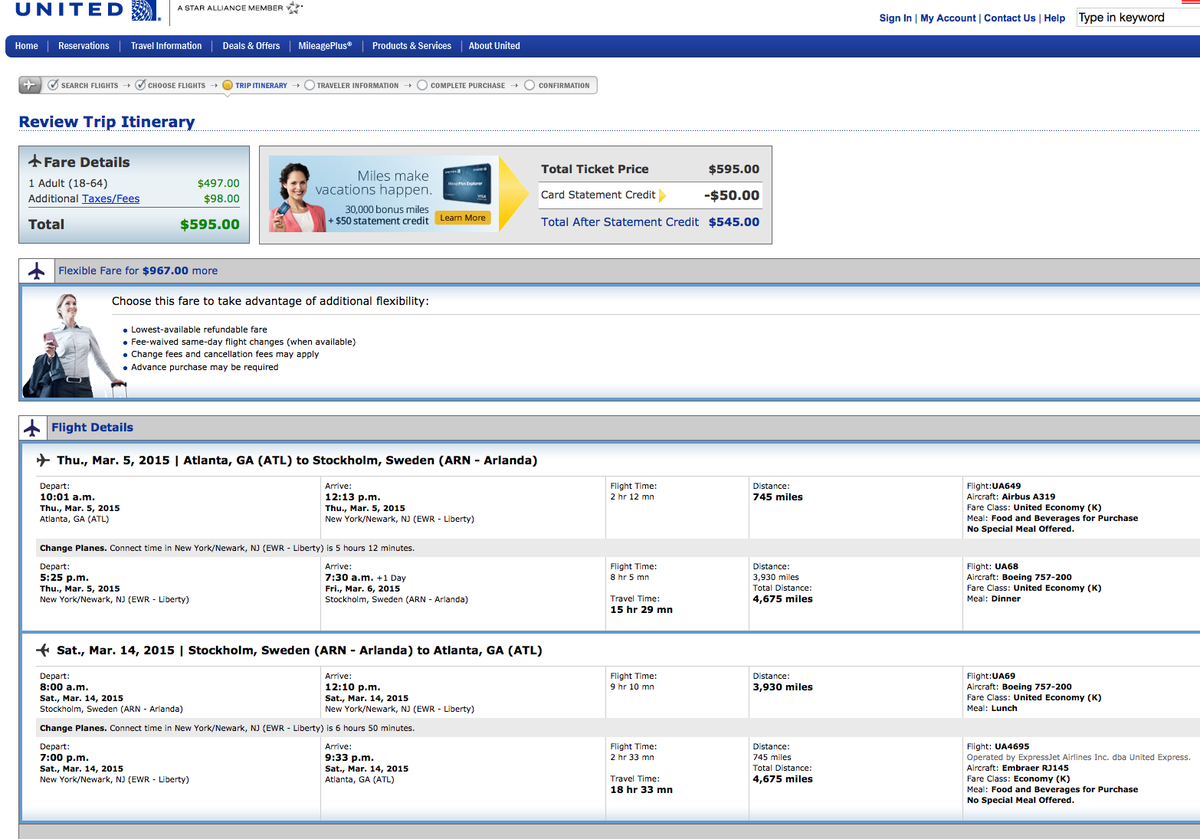
Task: Click return plane icon next to Sat., Mar. 14
Action: click(x=43, y=650)
